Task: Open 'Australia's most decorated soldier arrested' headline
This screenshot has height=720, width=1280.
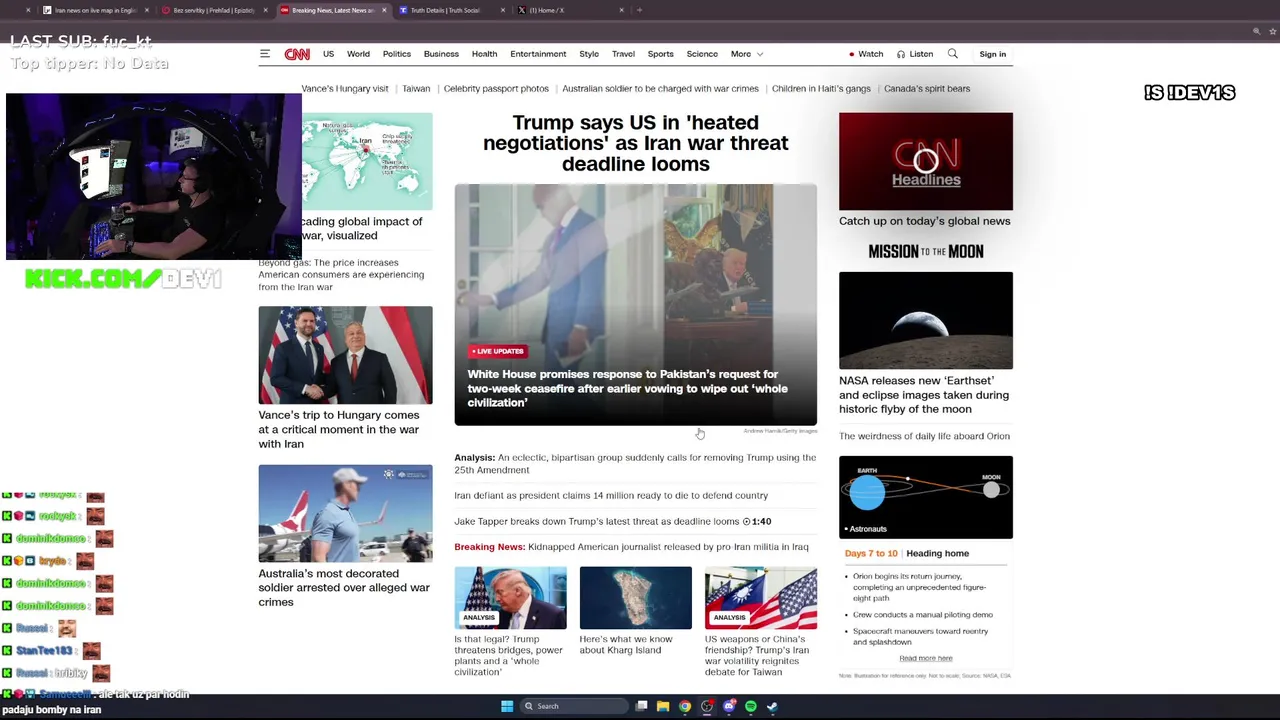Action: coord(344,587)
